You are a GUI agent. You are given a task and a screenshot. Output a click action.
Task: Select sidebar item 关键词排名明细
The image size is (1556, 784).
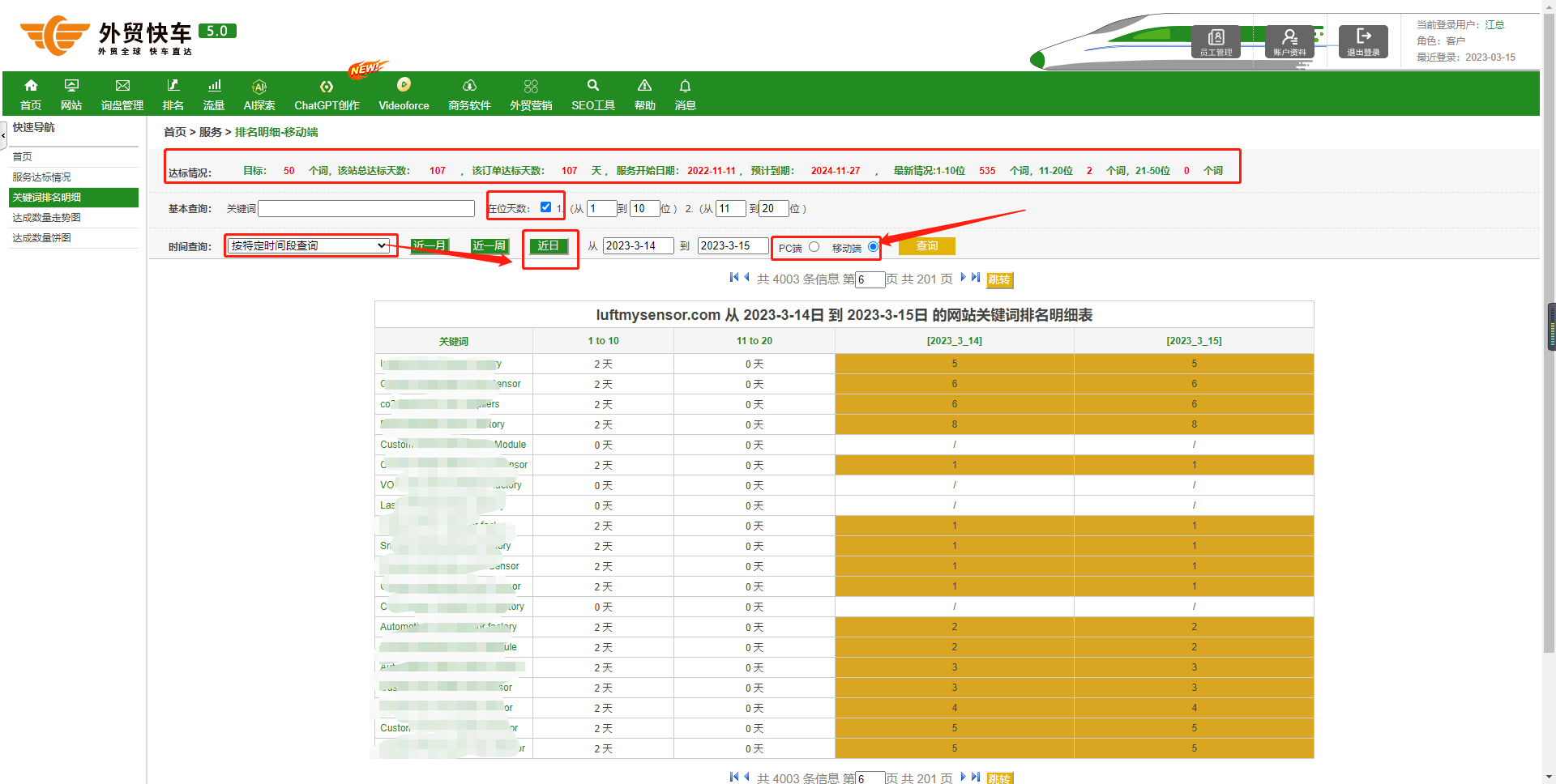[74, 198]
